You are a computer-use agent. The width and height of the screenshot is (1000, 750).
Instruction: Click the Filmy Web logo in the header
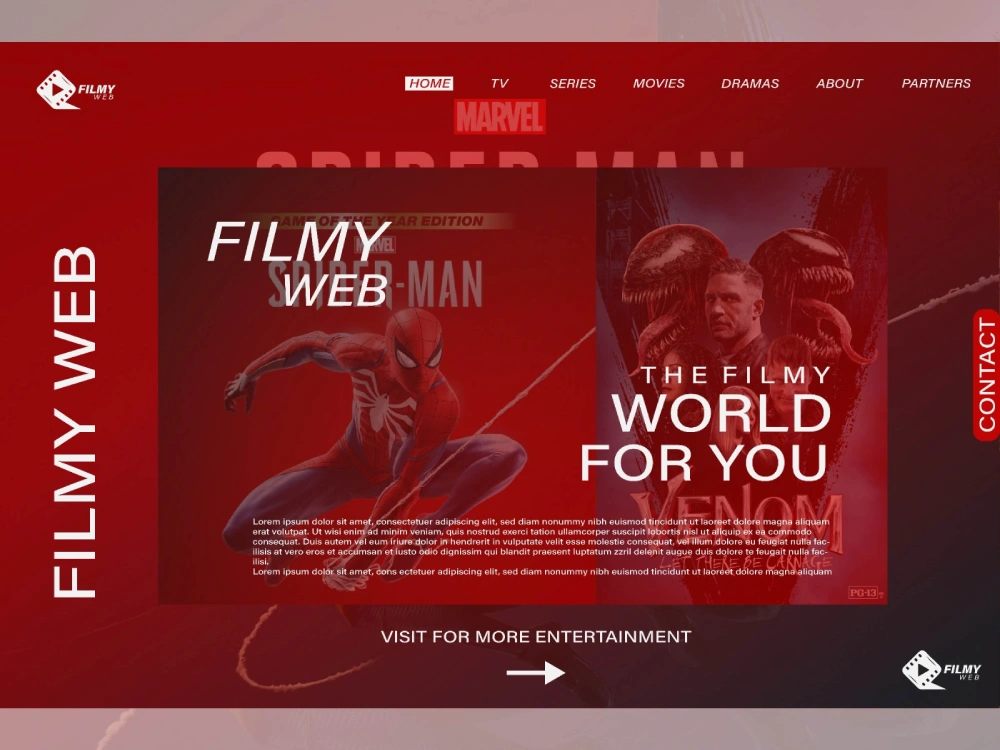(x=76, y=89)
